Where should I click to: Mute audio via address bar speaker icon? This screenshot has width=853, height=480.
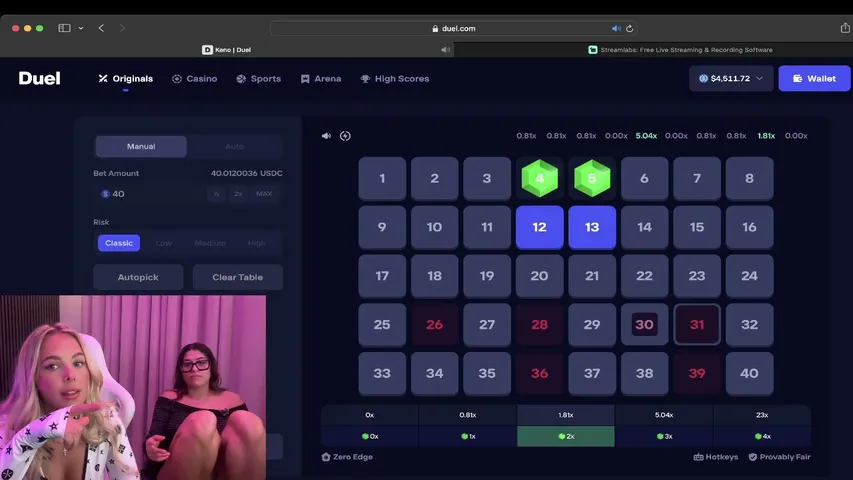[616, 28]
